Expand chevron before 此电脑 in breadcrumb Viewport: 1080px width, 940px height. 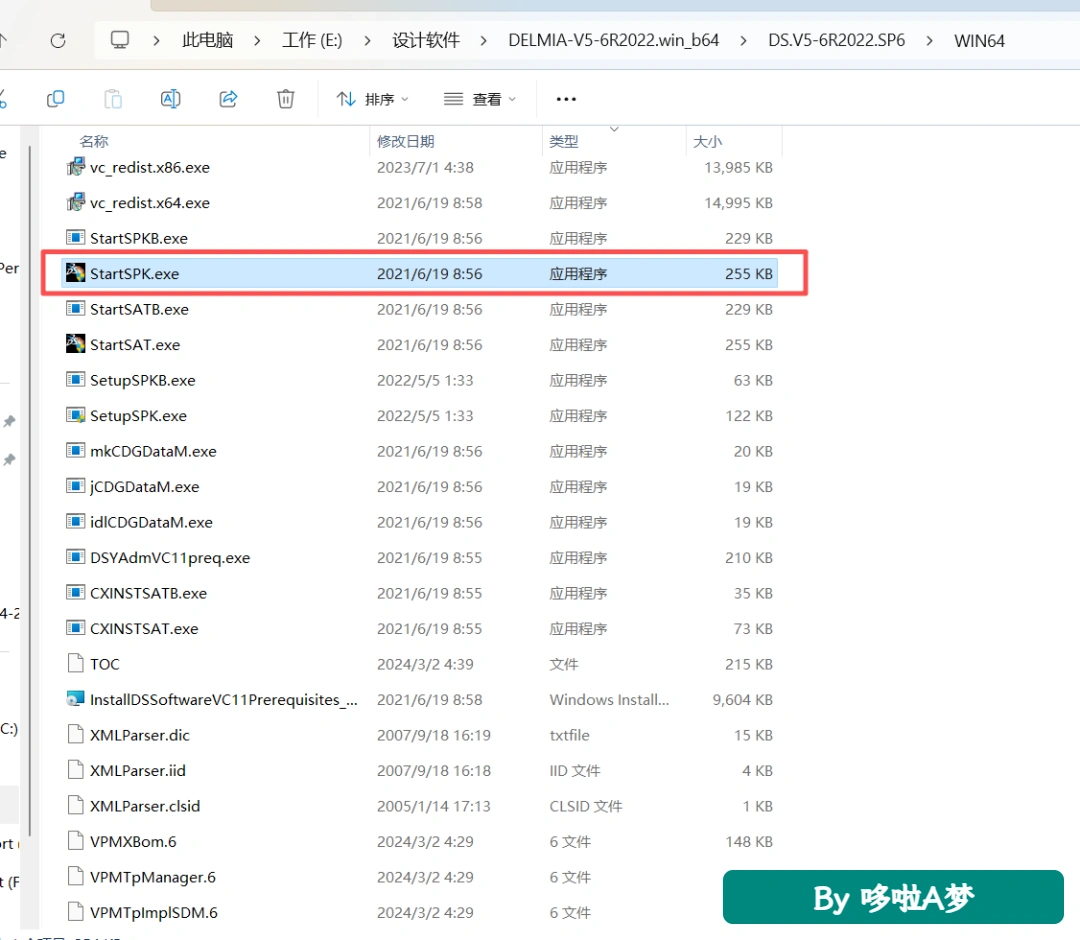coord(156,41)
